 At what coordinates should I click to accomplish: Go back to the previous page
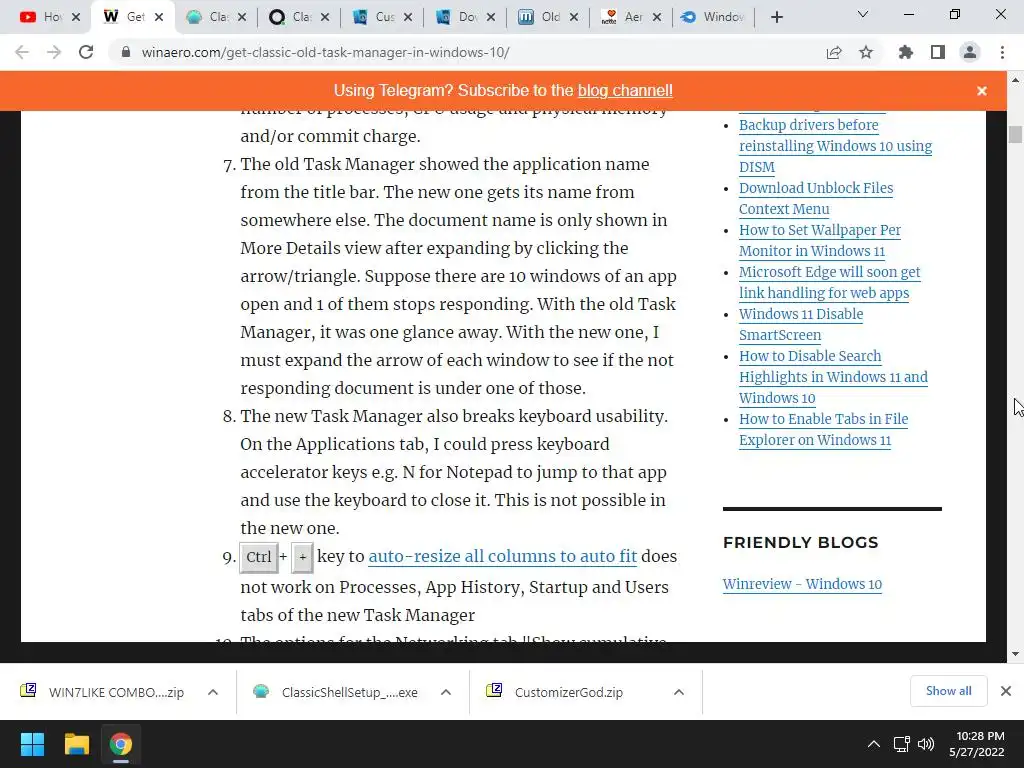(x=22, y=52)
